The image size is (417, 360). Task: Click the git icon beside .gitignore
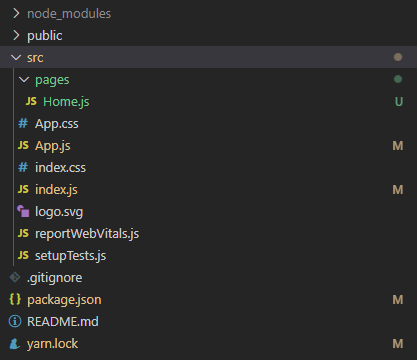(15, 277)
